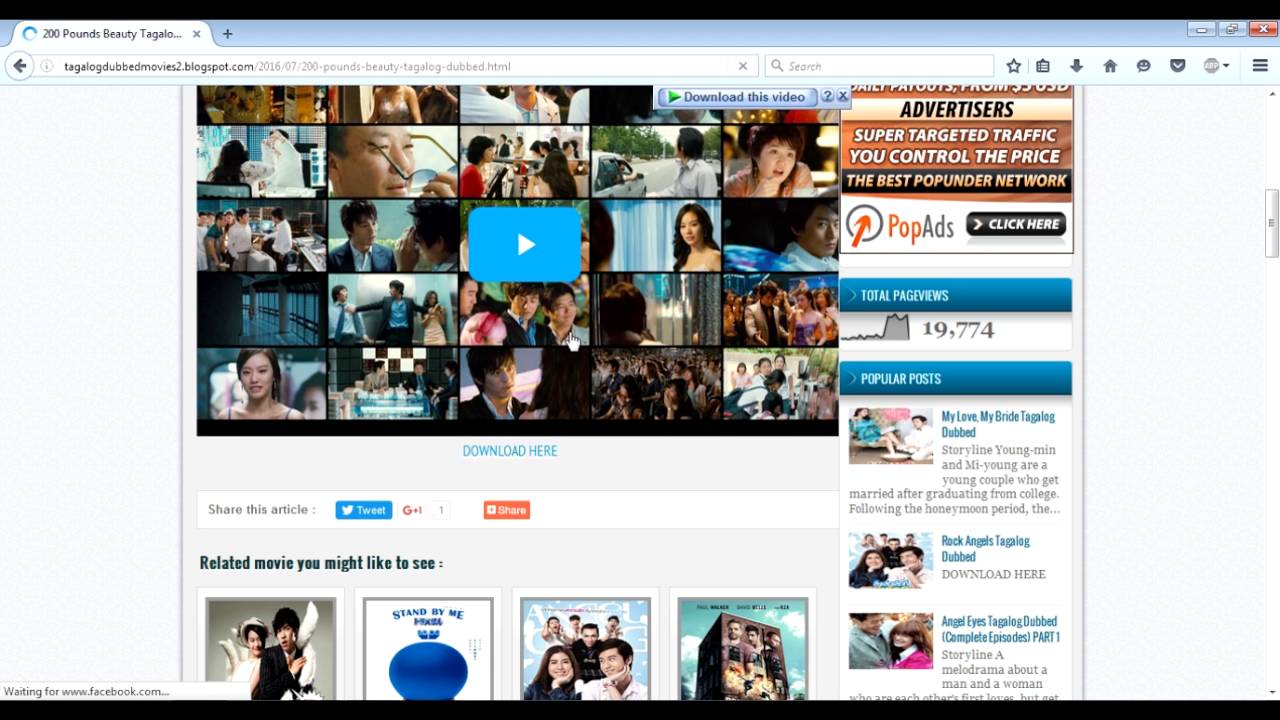Open the Firefox hamburger menu
Screen dimensions: 1280x720
[1260, 66]
